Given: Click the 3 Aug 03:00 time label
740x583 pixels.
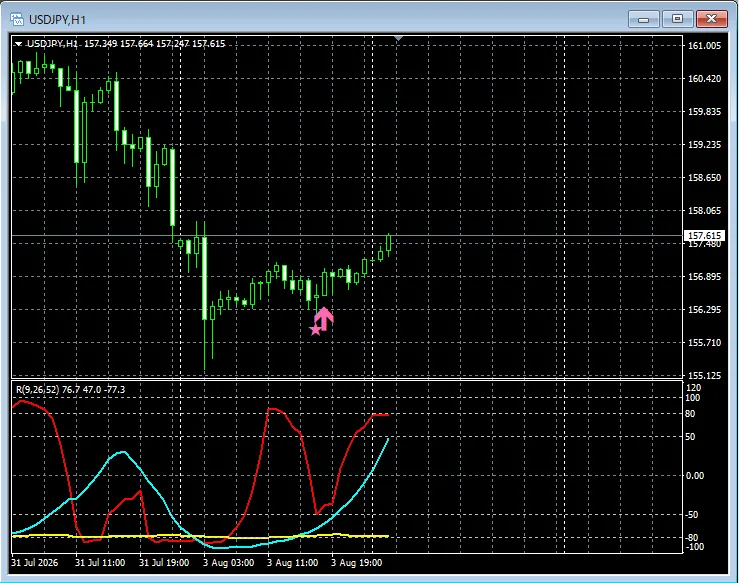Looking at the screenshot, I should pyautogui.click(x=228, y=563).
